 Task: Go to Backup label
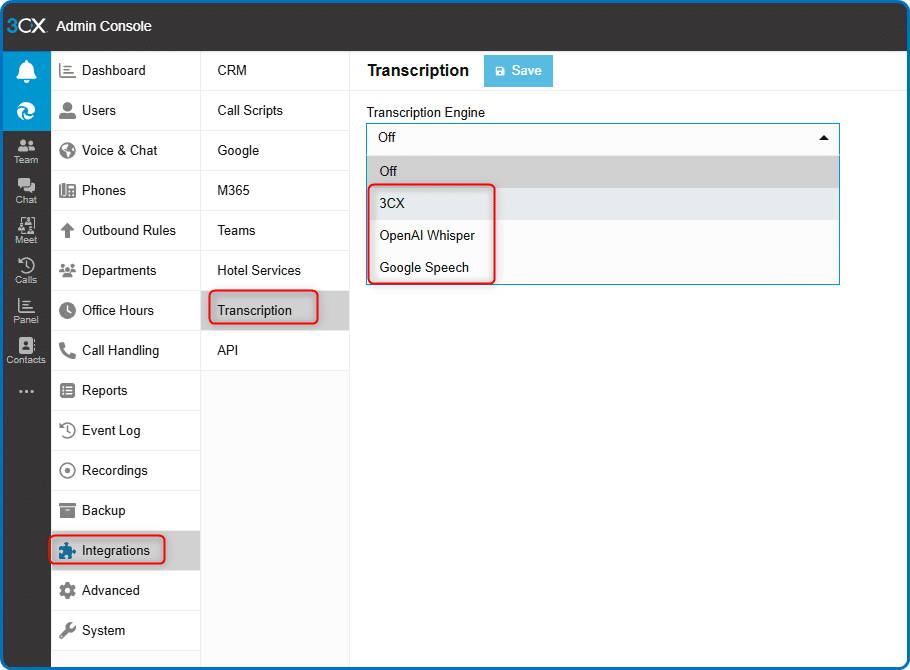tap(104, 510)
